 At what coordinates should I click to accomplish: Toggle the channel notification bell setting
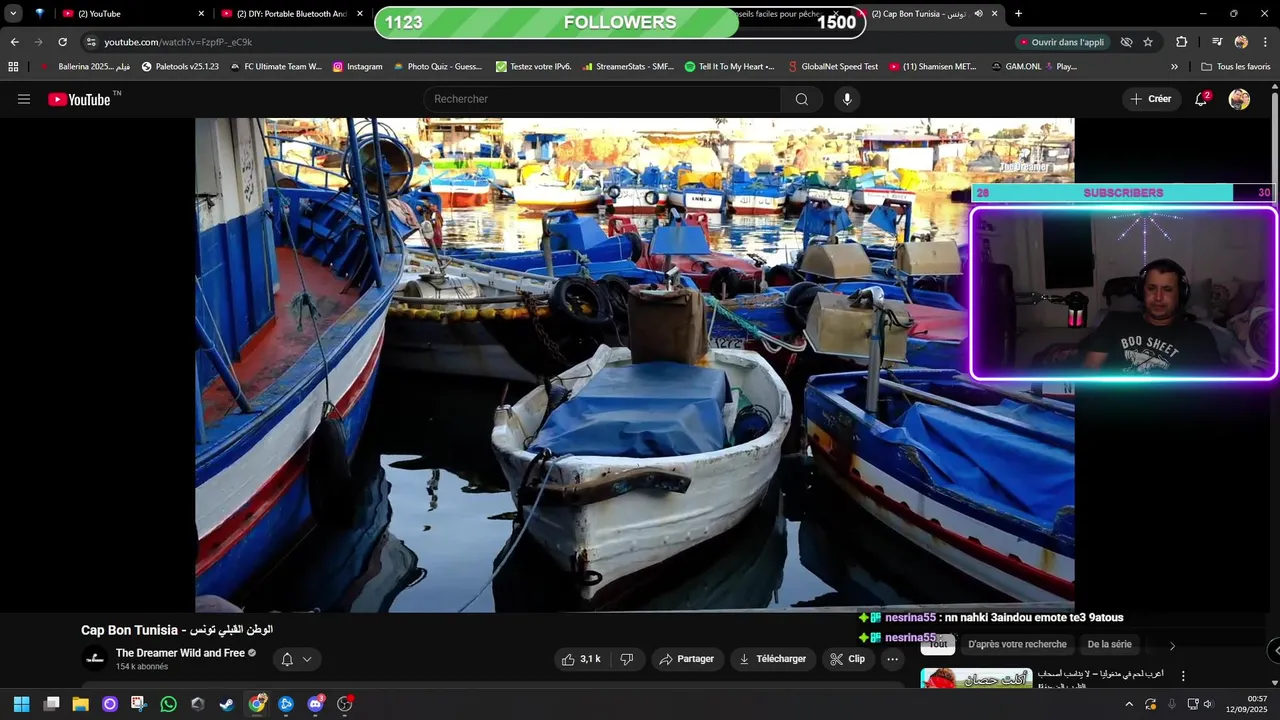click(296, 659)
